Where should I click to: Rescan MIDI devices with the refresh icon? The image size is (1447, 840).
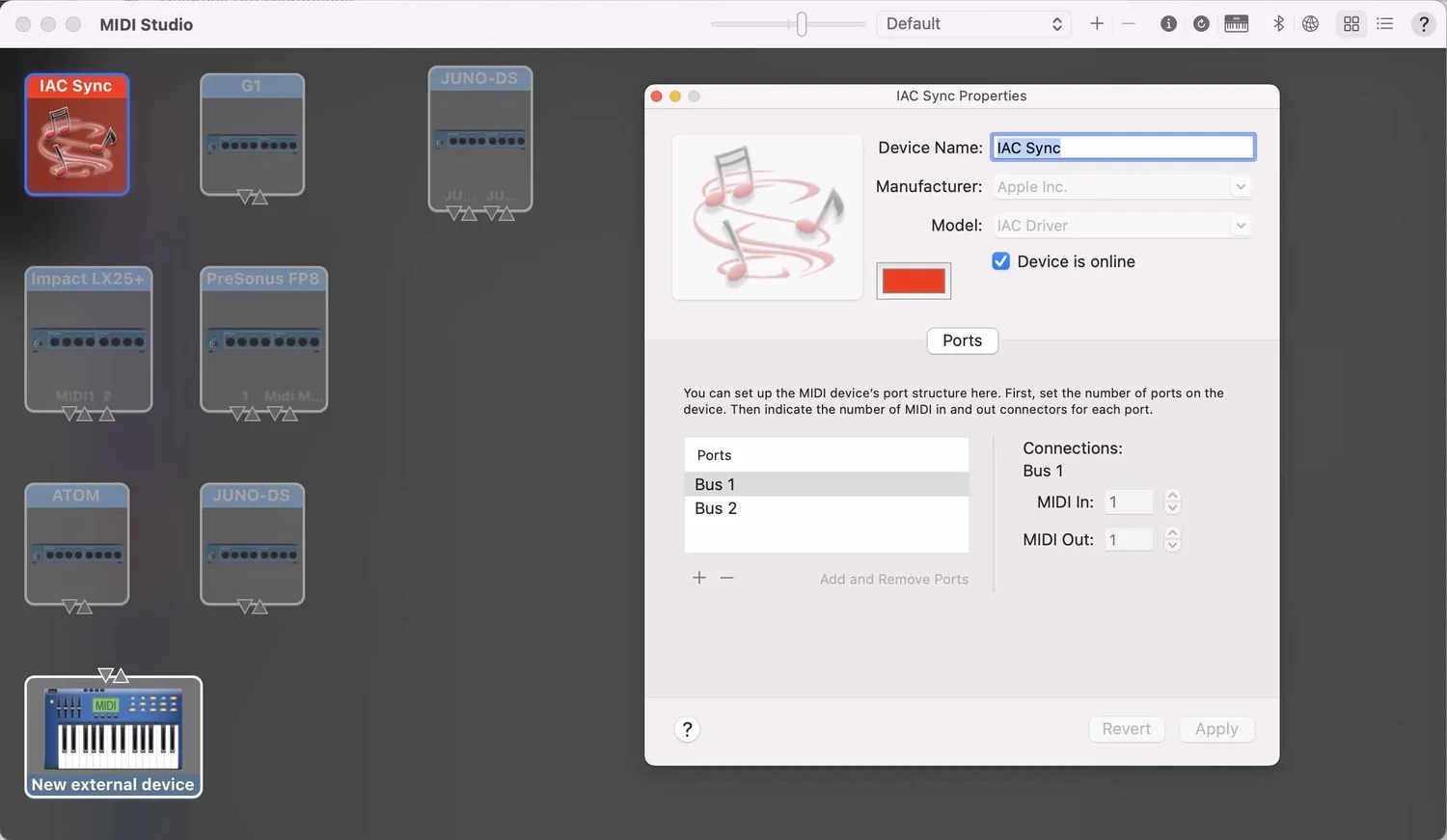coord(1200,23)
